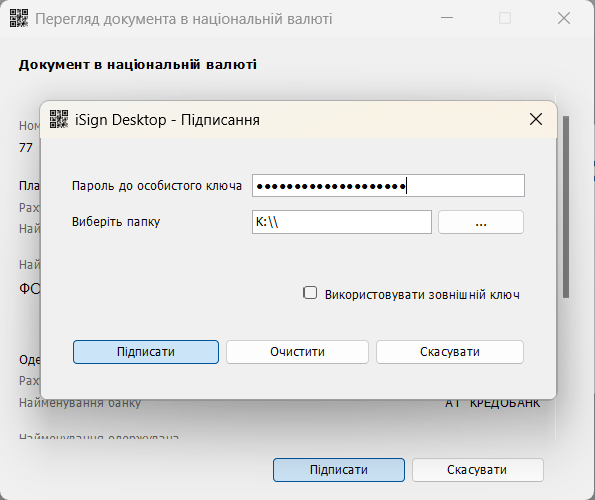
Task: Sign using Підписати in the iSign dialog
Action: (146, 352)
